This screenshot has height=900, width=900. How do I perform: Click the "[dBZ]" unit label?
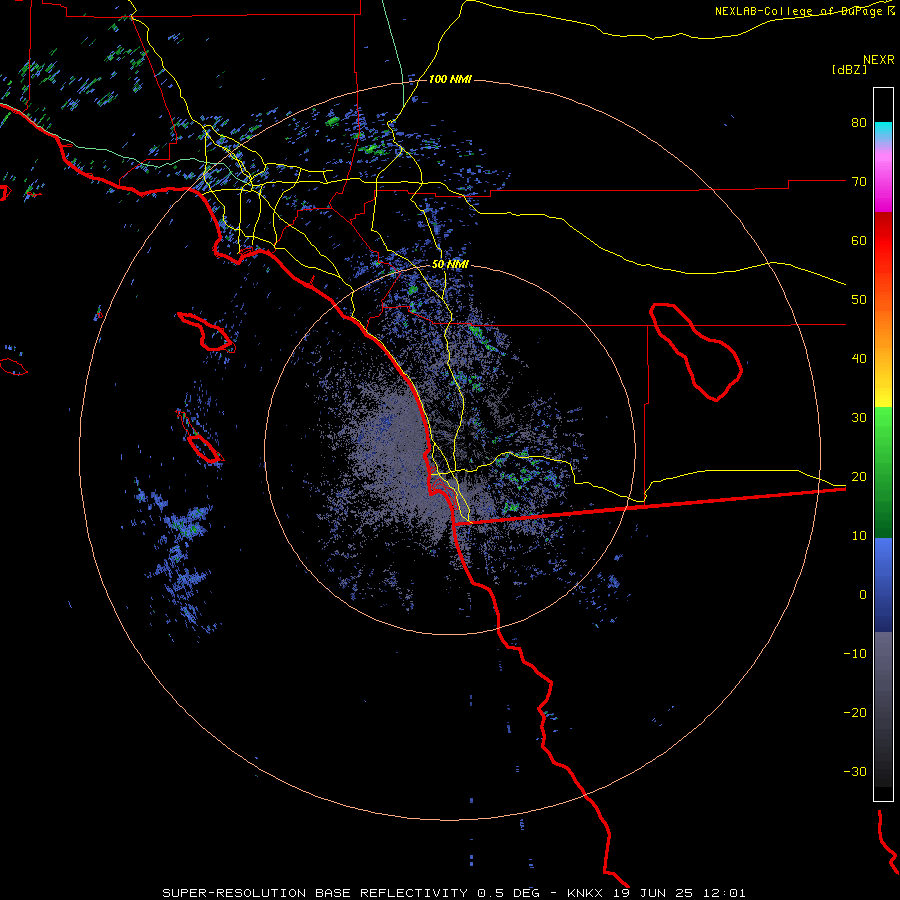(x=849, y=69)
